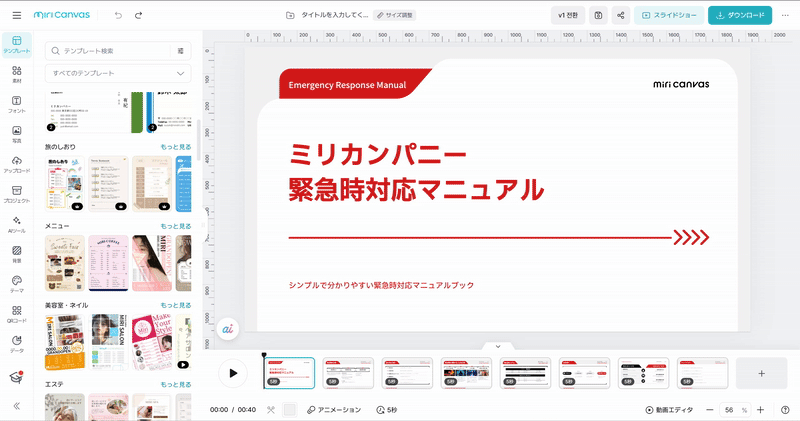Select the pink Miri Coffee menu template
The width and height of the screenshot is (800, 421).
click(109, 263)
